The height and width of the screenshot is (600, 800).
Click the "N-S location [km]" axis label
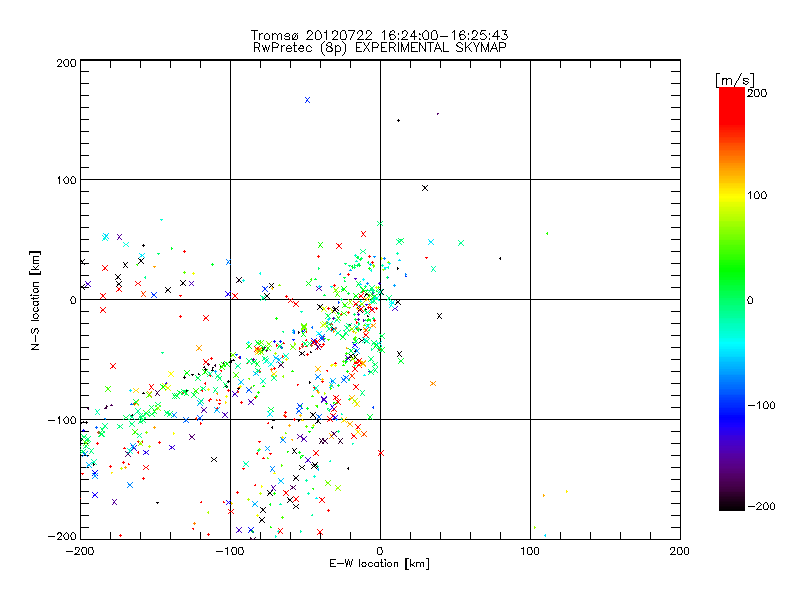[x=35, y=300]
